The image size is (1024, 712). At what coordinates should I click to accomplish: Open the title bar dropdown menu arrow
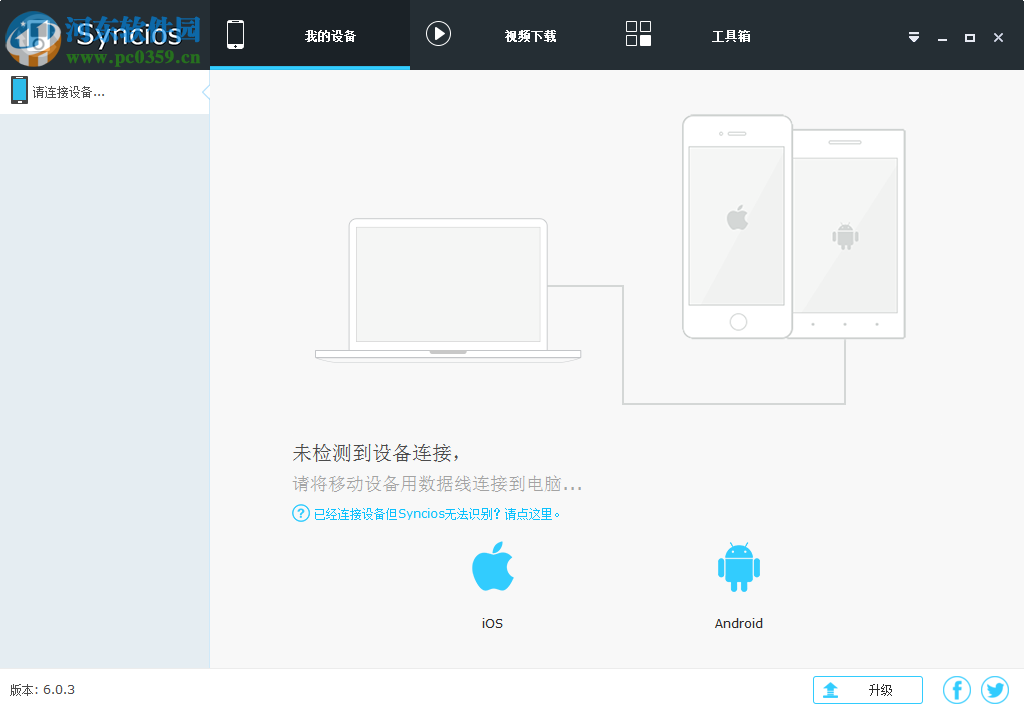[x=913, y=36]
